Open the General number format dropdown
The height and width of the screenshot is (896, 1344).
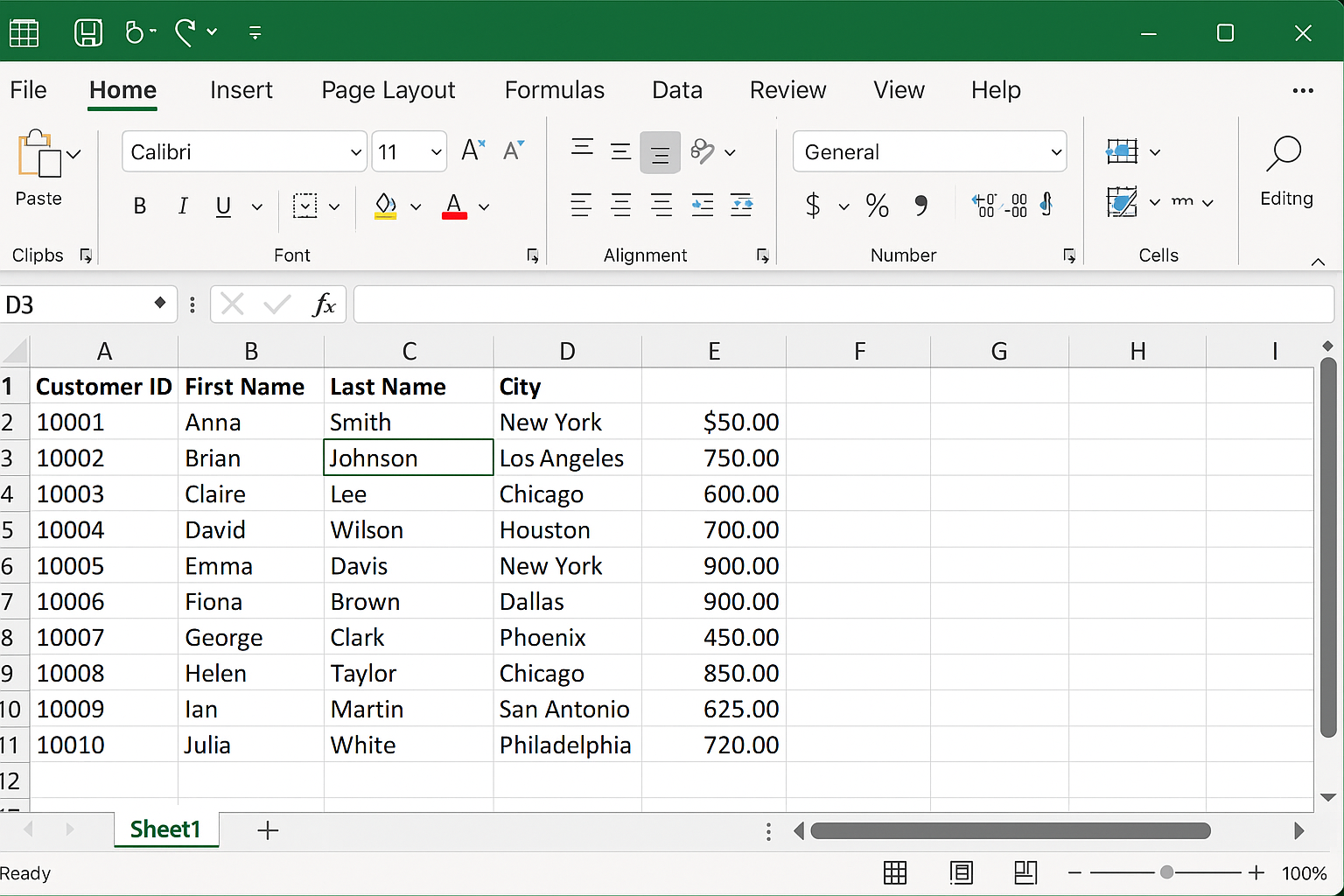point(929,151)
